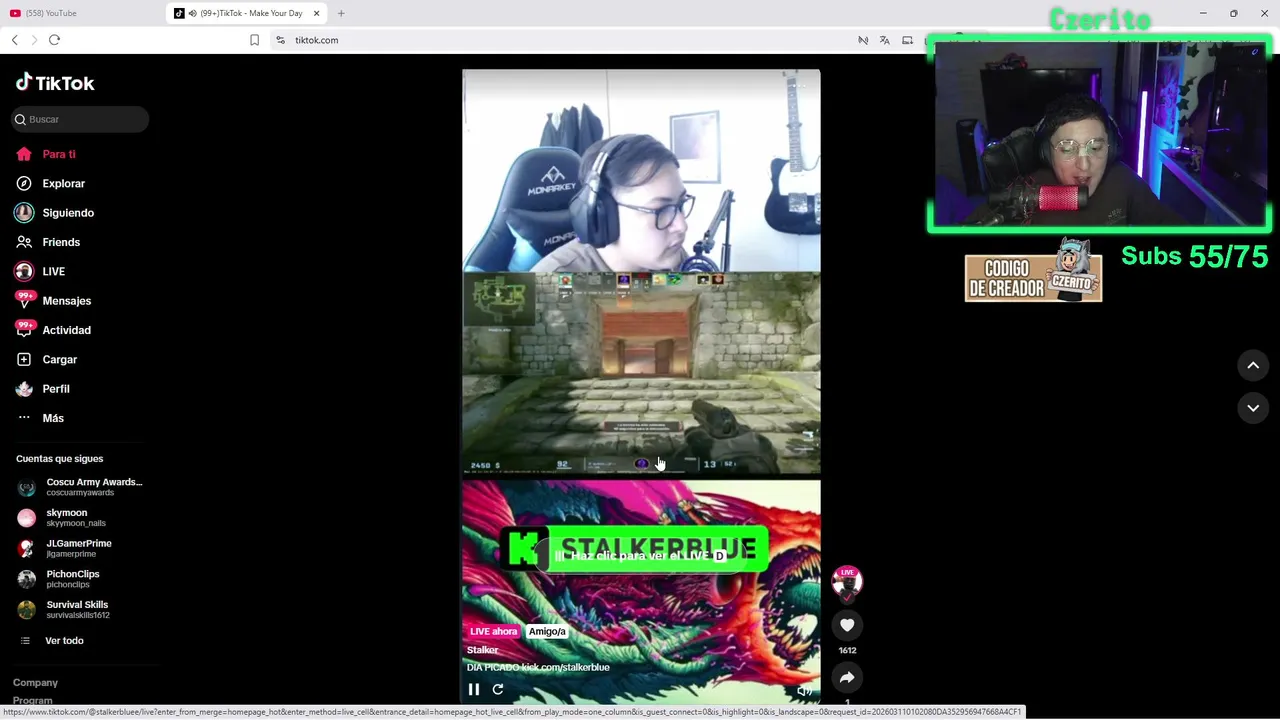1280x720 pixels.
Task: Reload the live stream preview
Action: pyautogui.click(x=498, y=689)
